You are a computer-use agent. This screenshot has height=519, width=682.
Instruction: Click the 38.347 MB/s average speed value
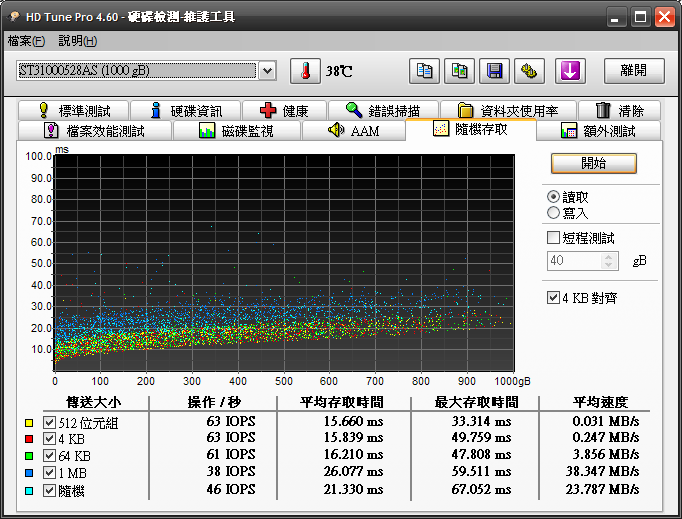[x=602, y=471]
